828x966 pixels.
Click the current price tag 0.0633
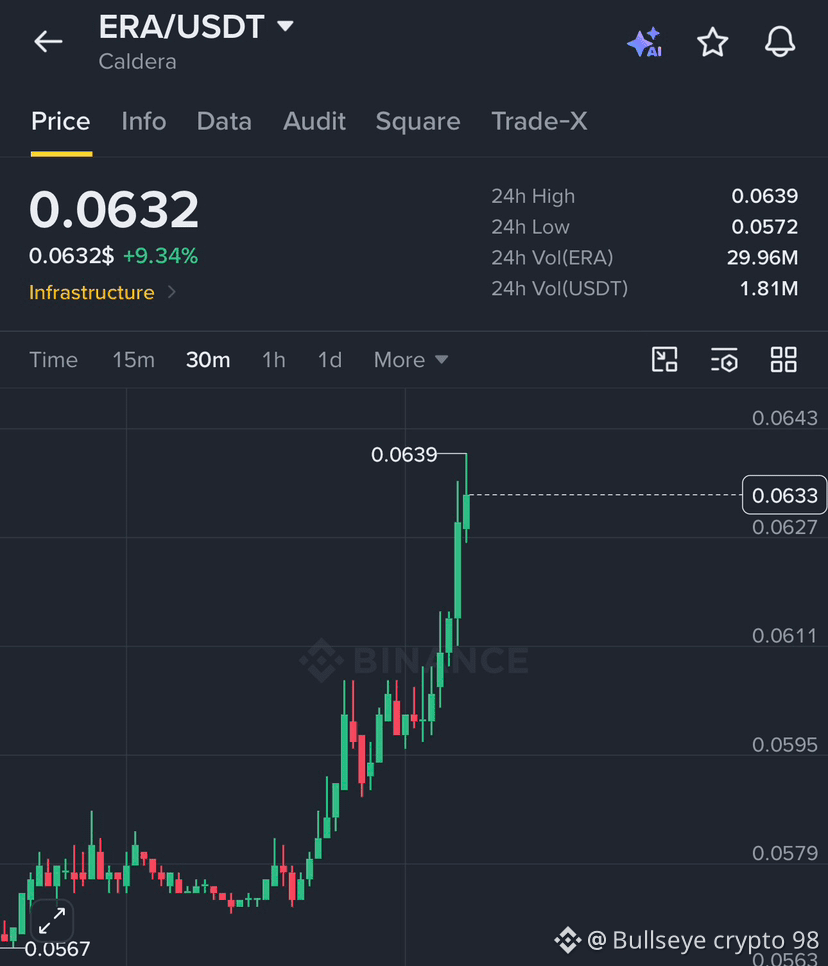pos(784,495)
